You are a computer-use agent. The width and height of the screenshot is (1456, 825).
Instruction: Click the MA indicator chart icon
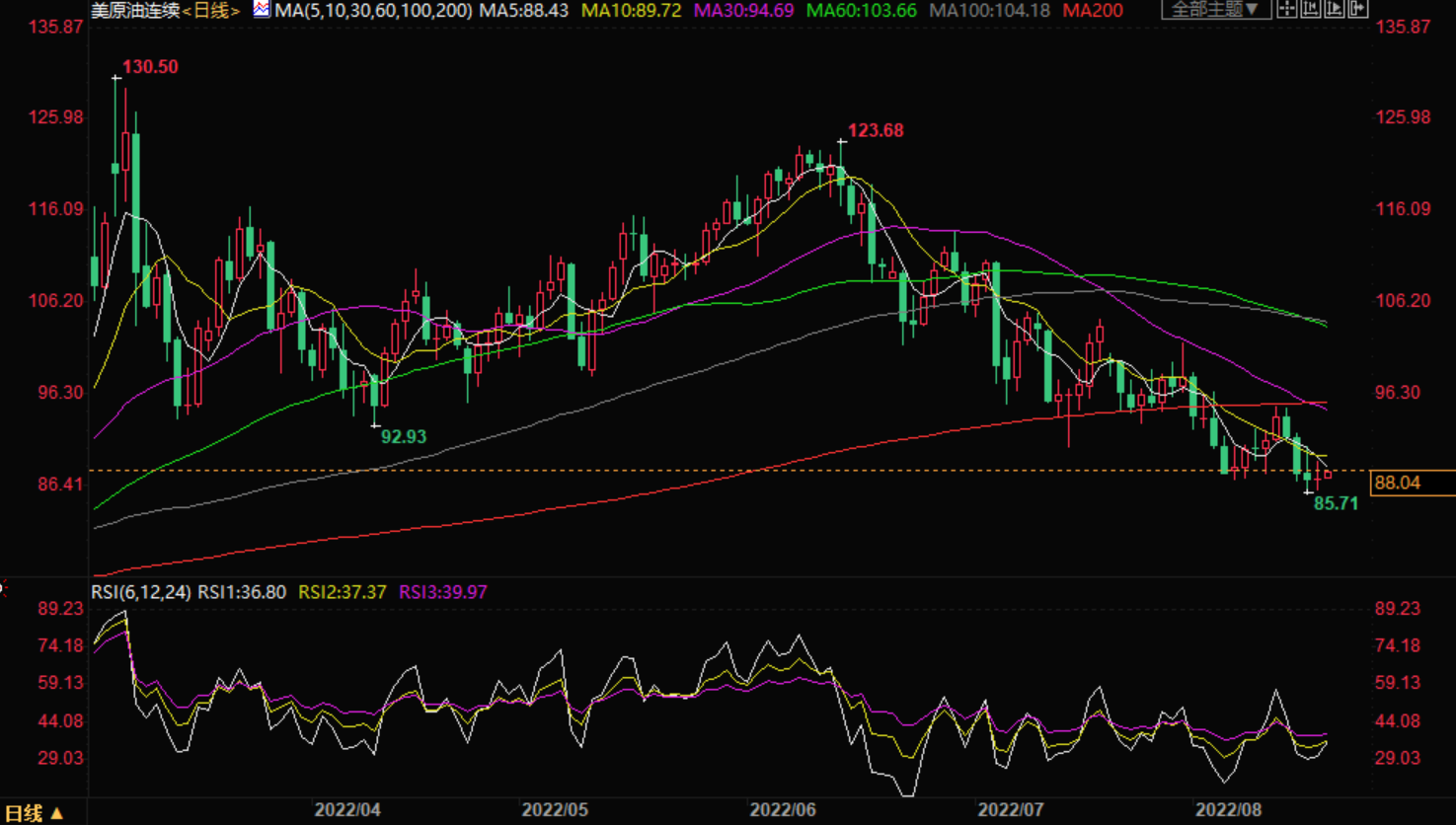(262, 9)
